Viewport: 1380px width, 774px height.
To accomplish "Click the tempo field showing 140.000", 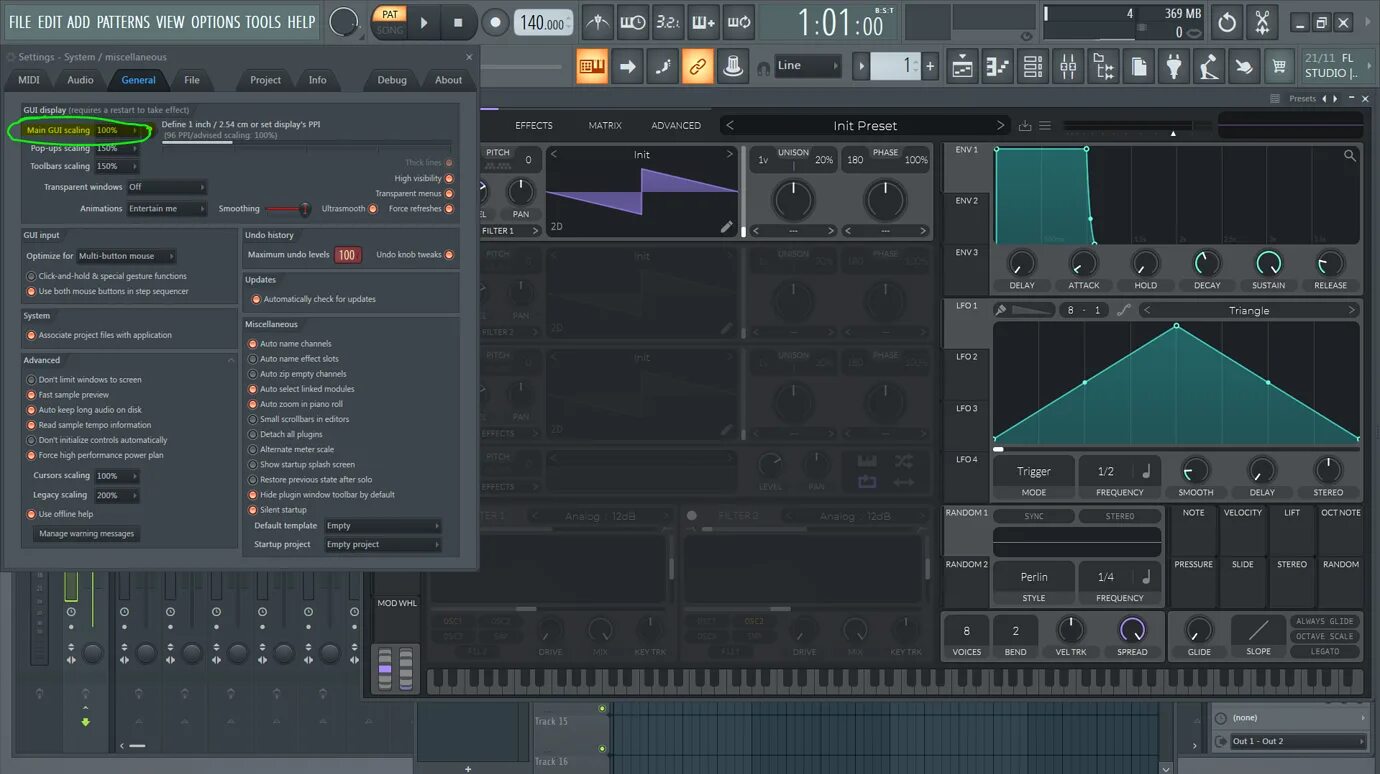I will click(x=544, y=23).
